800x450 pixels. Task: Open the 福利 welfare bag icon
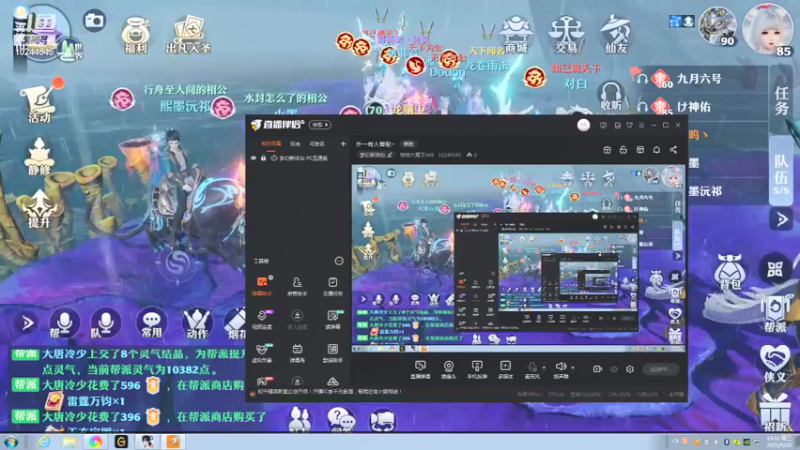(135, 34)
